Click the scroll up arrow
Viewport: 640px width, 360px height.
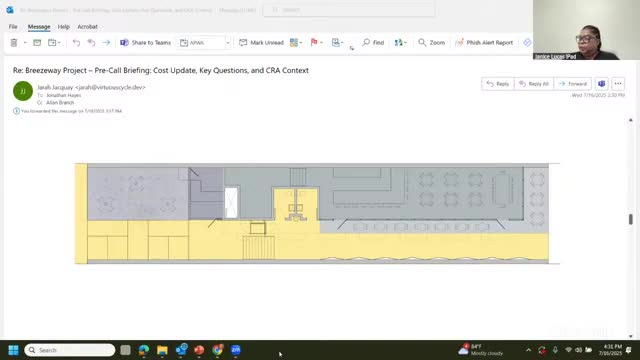[x=631, y=120]
